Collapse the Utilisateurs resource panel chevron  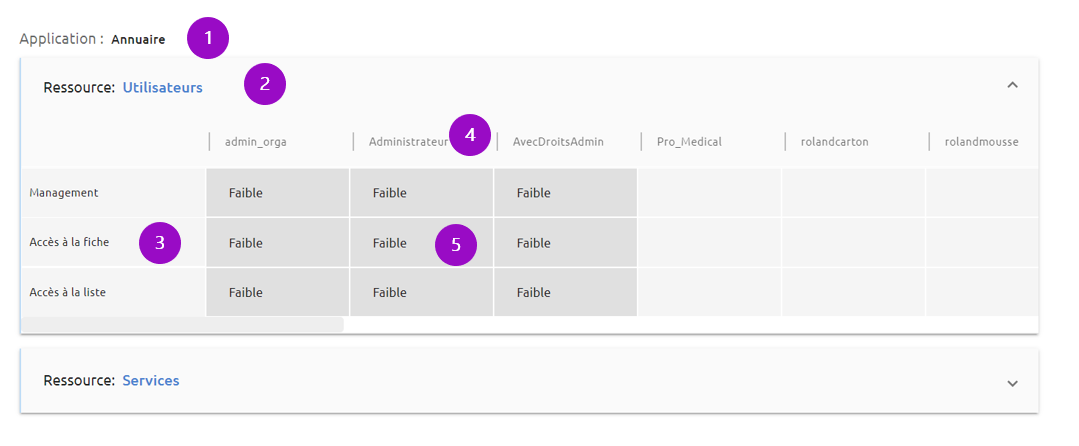pos(1012,85)
